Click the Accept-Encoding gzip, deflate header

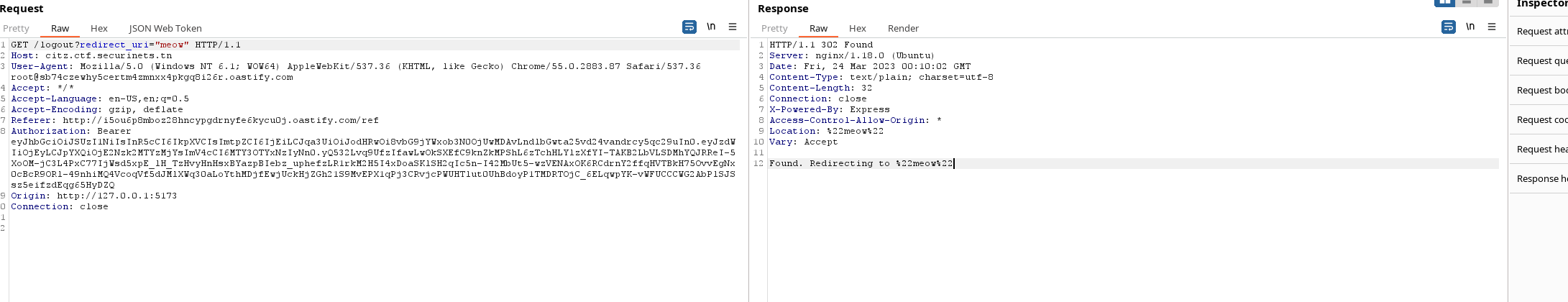click(97, 109)
